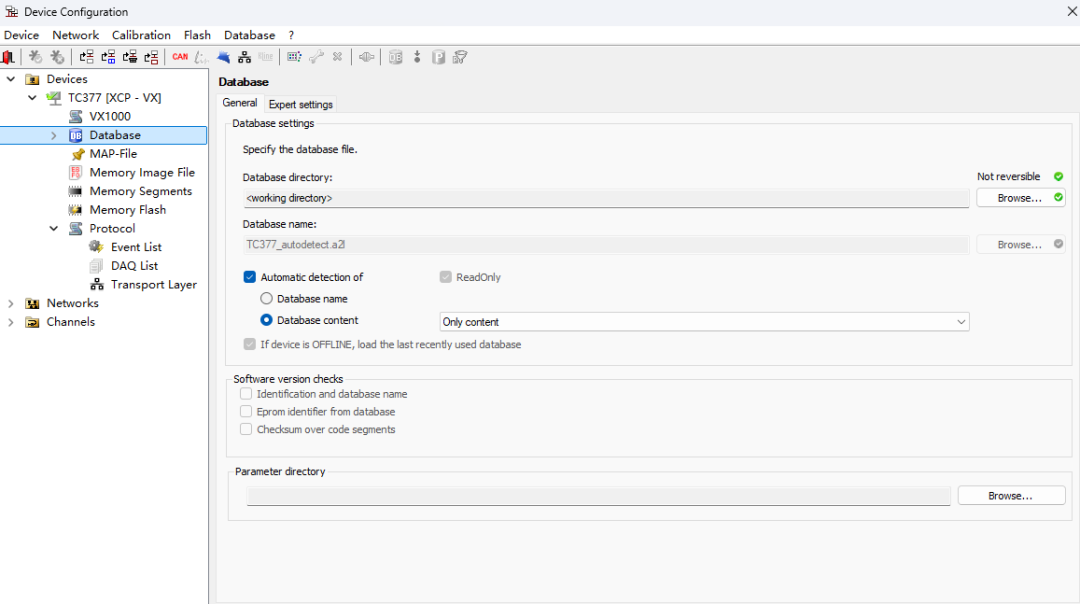Click the Memory Image File icon
Image resolution: width=1080 pixels, height=604 pixels.
point(76,173)
